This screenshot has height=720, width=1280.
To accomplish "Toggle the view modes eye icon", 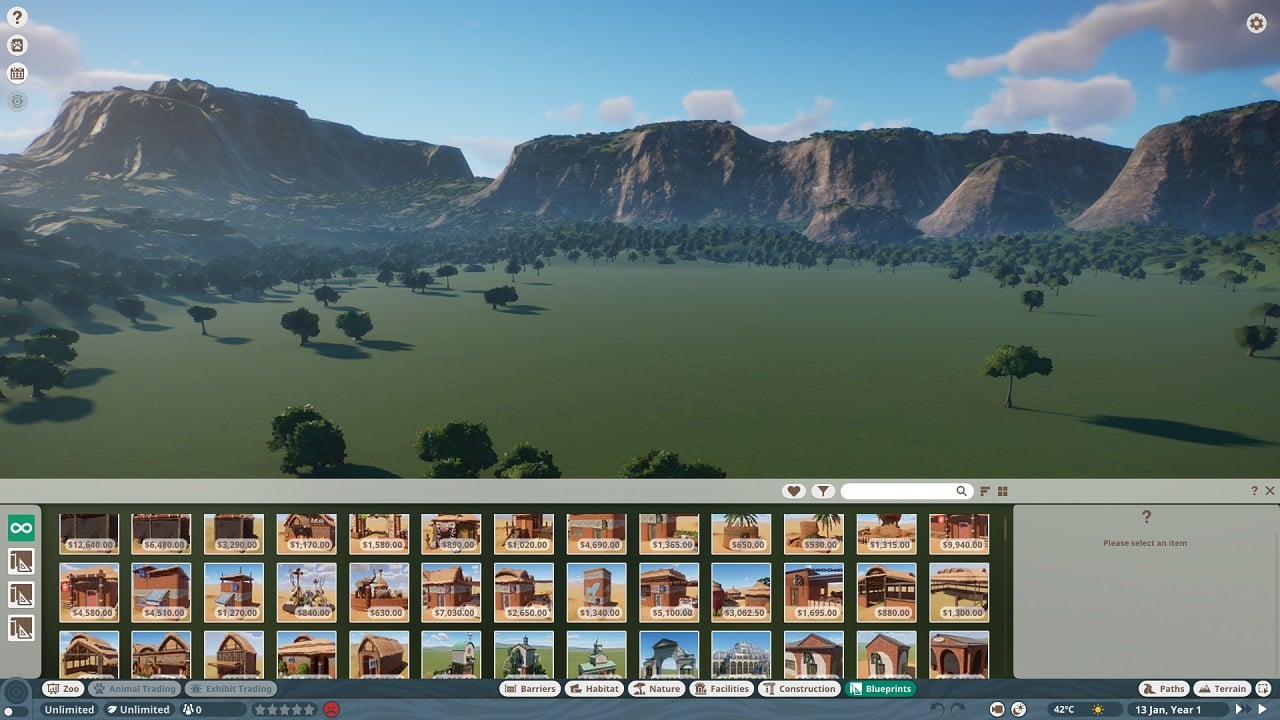I will (x=17, y=101).
